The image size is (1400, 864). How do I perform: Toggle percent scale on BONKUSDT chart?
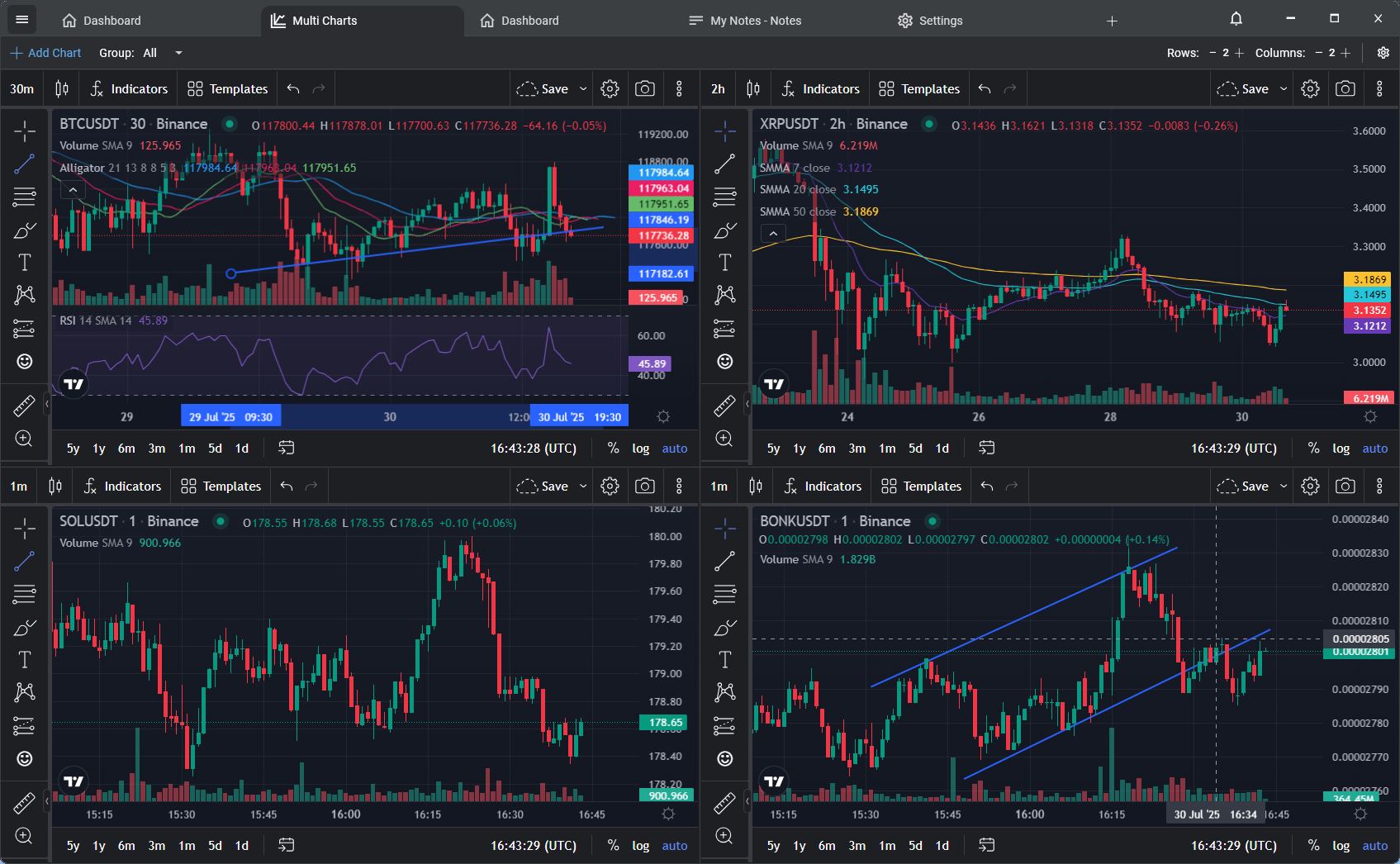pos(1313,845)
